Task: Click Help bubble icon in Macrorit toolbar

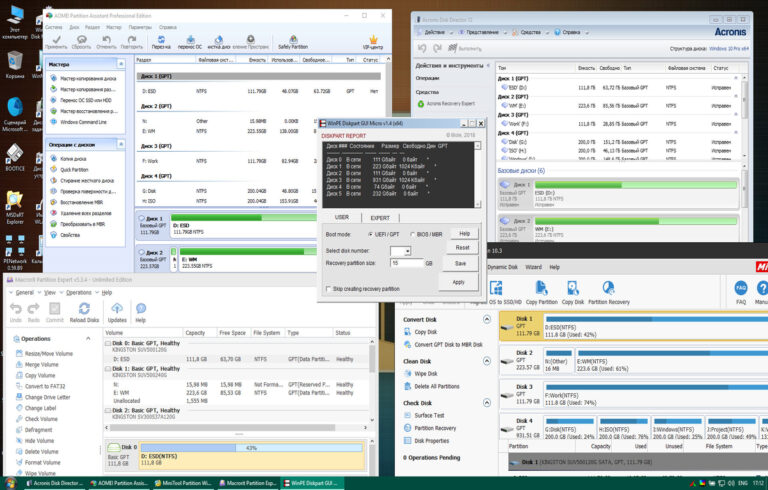Action: [x=141, y=308]
